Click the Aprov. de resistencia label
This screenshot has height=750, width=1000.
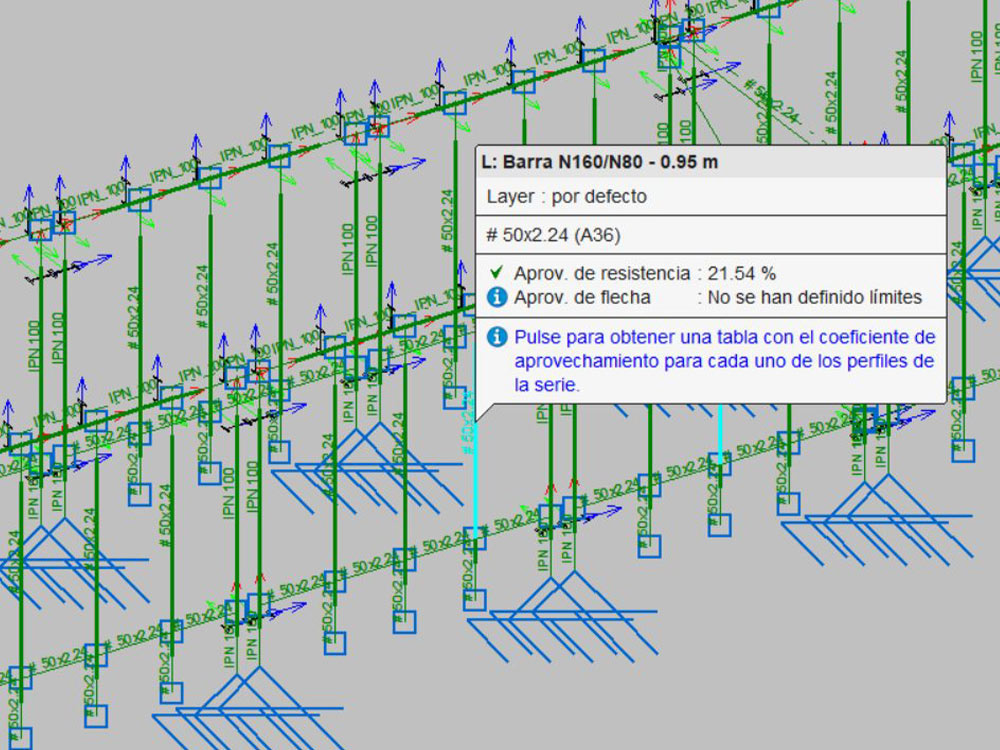pos(601,273)
